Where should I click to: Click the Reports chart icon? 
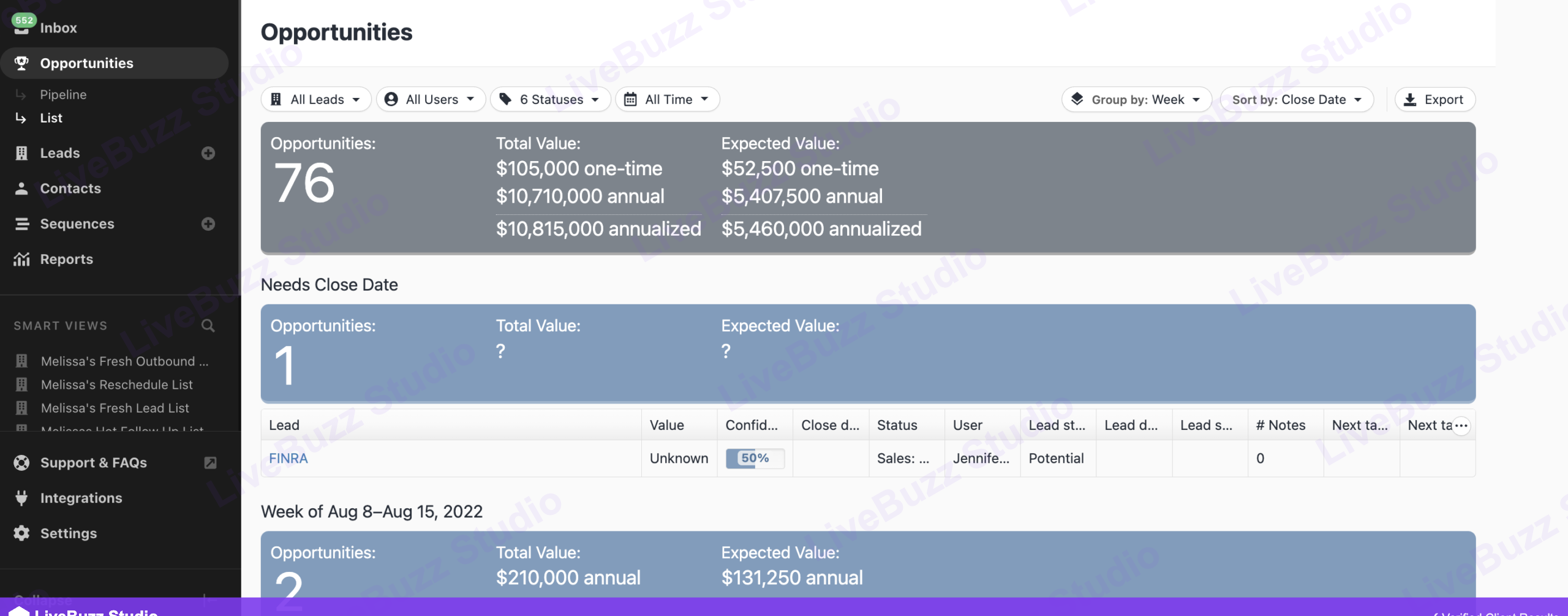point(21,260)
